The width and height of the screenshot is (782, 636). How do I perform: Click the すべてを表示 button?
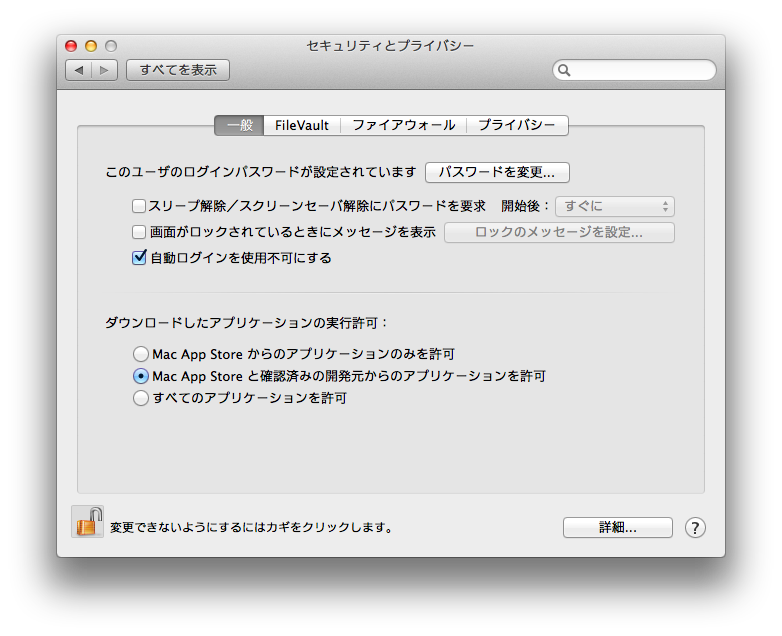point(178,70)
